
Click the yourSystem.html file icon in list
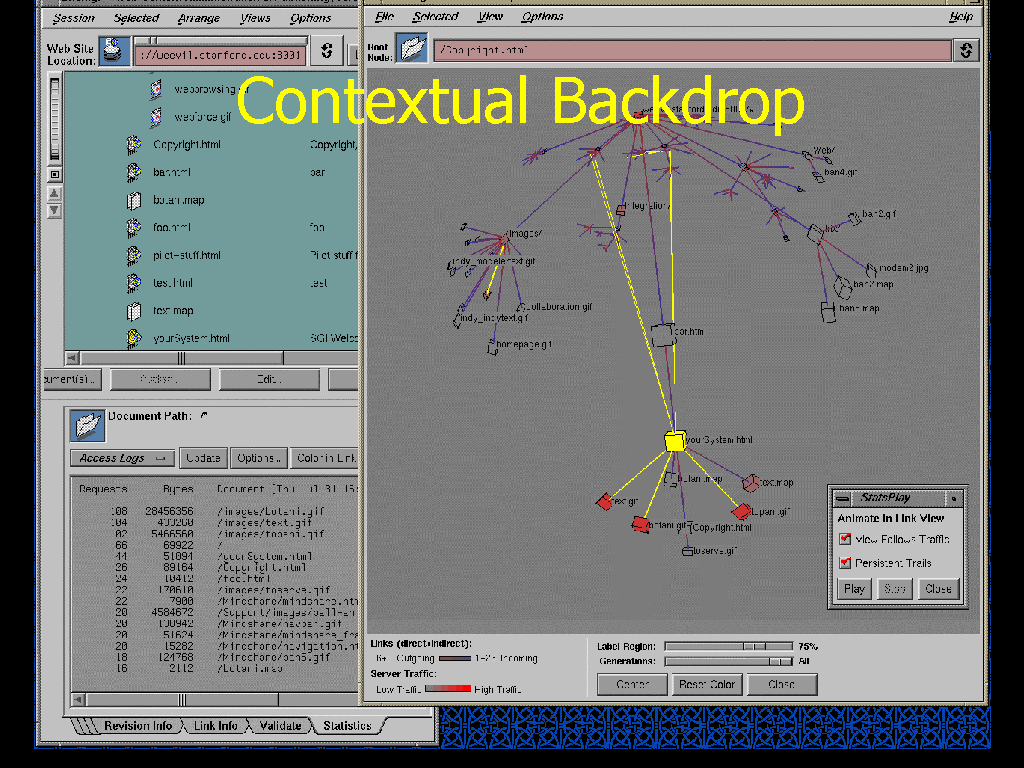pyautogui.click(x=134, y=339)
